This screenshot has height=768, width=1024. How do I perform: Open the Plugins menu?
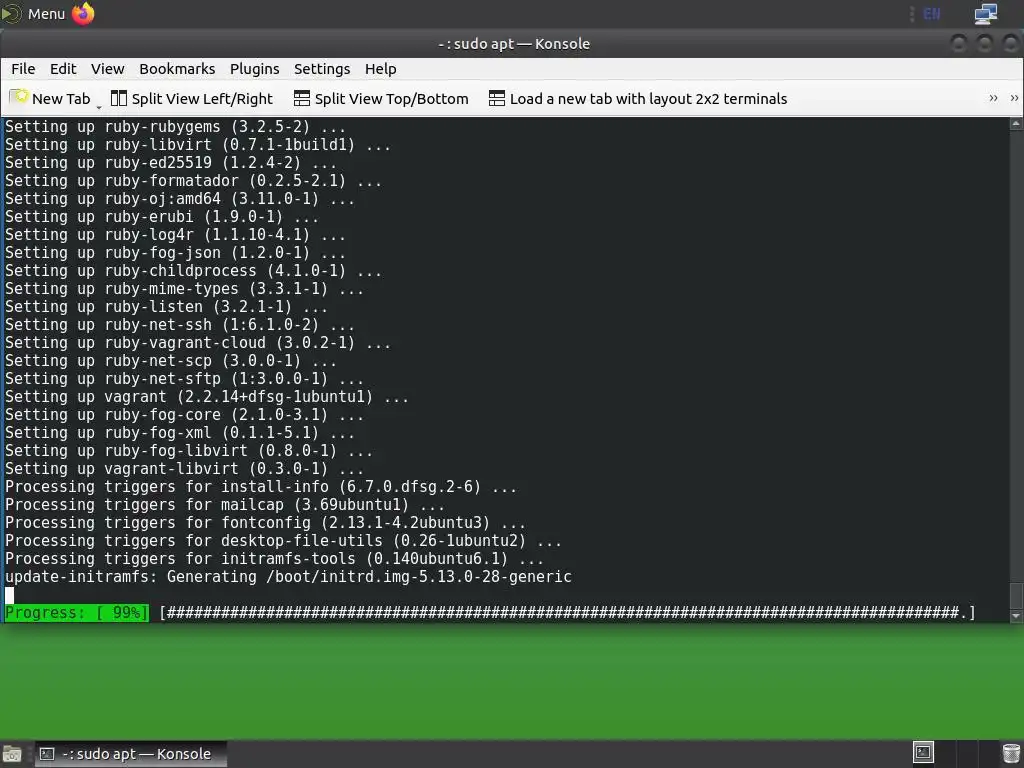255,69
